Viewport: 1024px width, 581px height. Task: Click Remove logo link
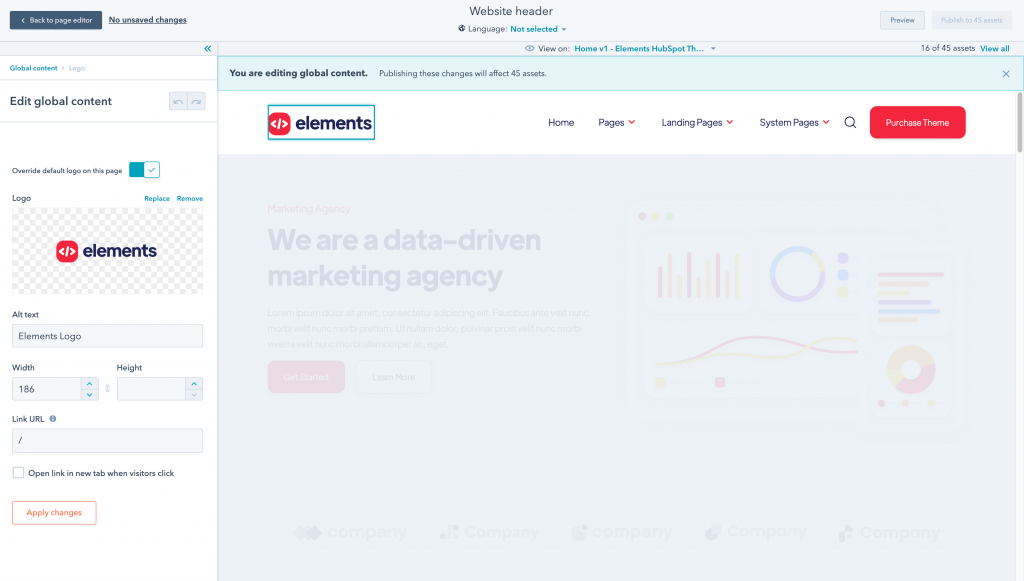189,198
